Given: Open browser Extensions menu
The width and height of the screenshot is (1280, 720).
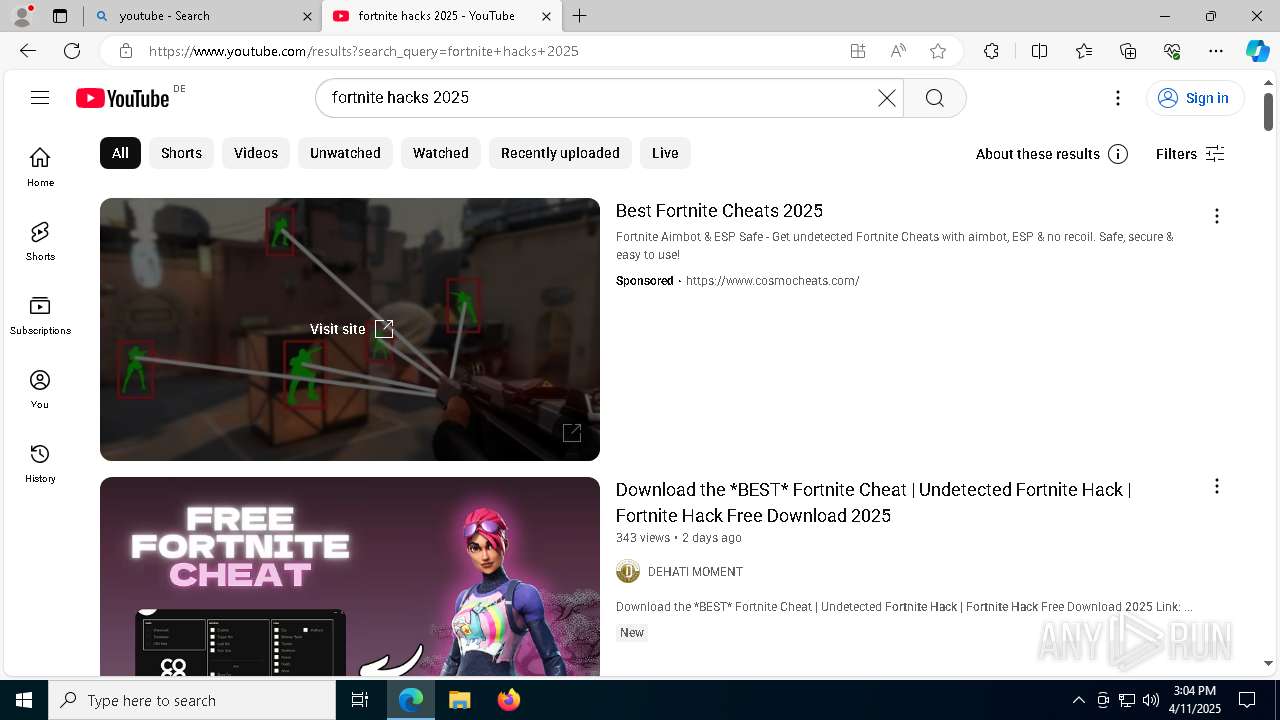Looking at the screenshot, I should click(991, 51).
